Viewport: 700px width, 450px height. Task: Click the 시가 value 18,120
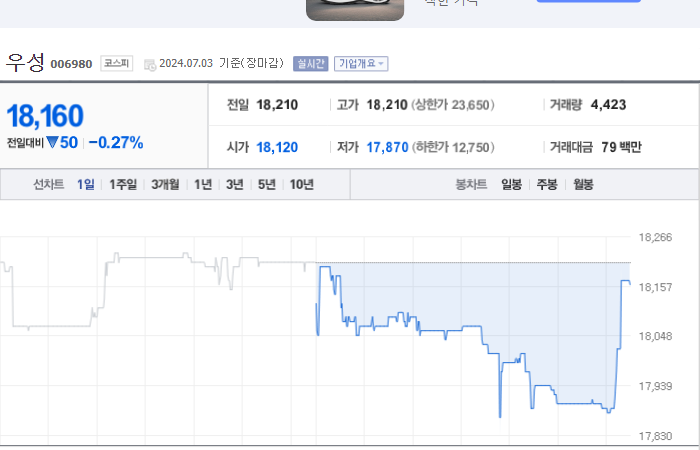277,147
